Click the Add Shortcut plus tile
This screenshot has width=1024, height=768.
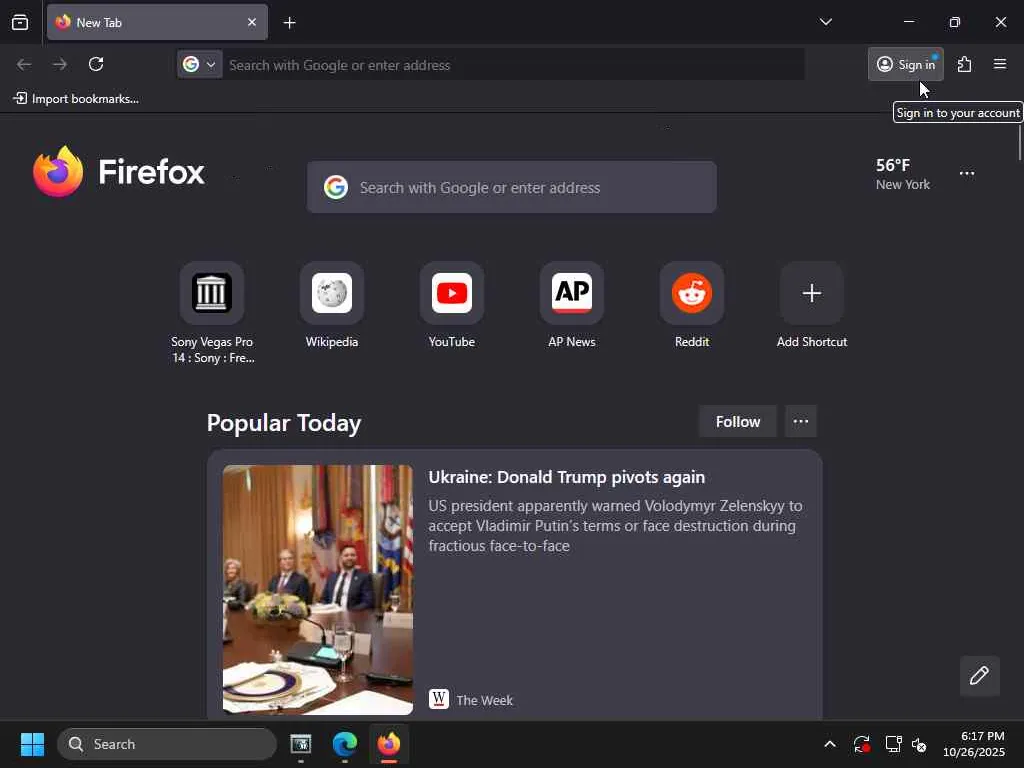(x=812, y=306)
